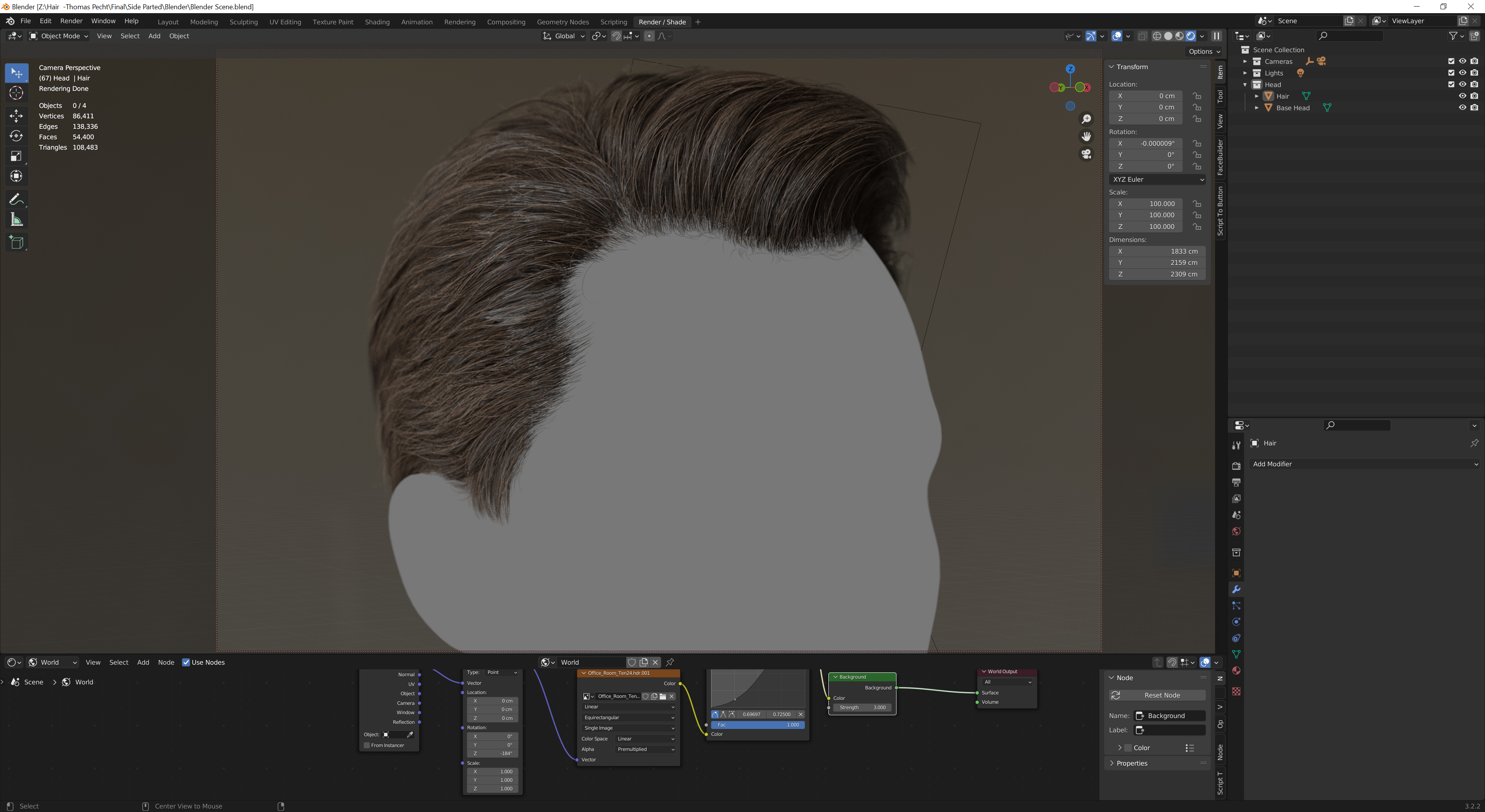Uncheck the Use Nodes checkbox
1485x812 pixels.
pos(186,662)
